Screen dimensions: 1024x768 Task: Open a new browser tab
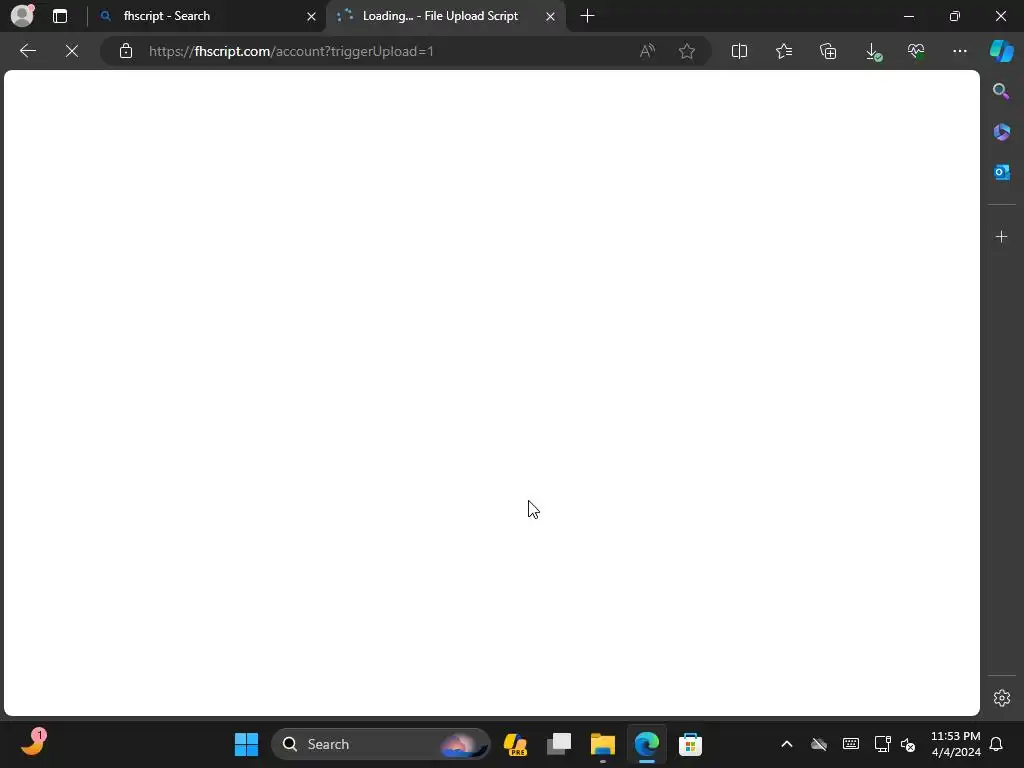587,16
